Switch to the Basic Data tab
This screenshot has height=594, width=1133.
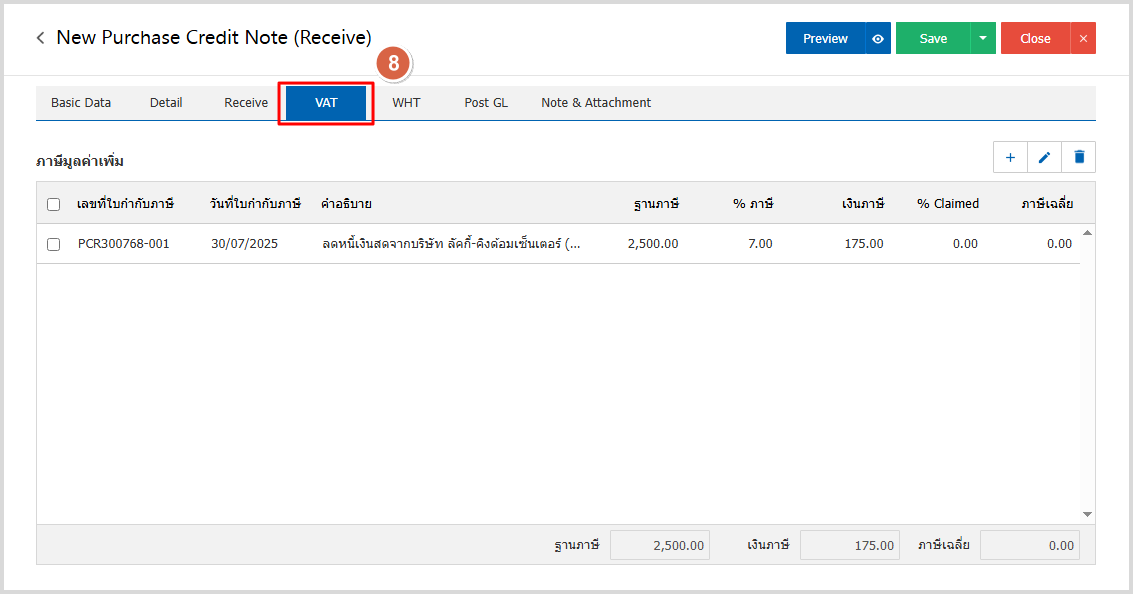pyautogui.click(x=81, y=103)
